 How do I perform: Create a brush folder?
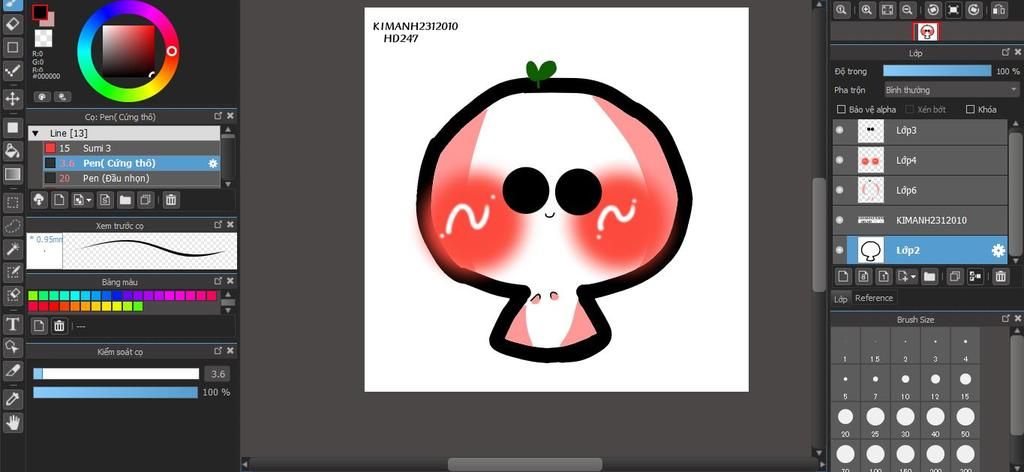tap(125, 200)
